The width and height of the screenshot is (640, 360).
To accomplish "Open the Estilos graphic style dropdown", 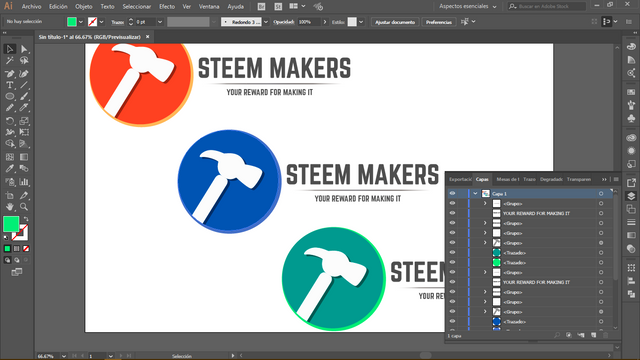I will pos(361,22).
